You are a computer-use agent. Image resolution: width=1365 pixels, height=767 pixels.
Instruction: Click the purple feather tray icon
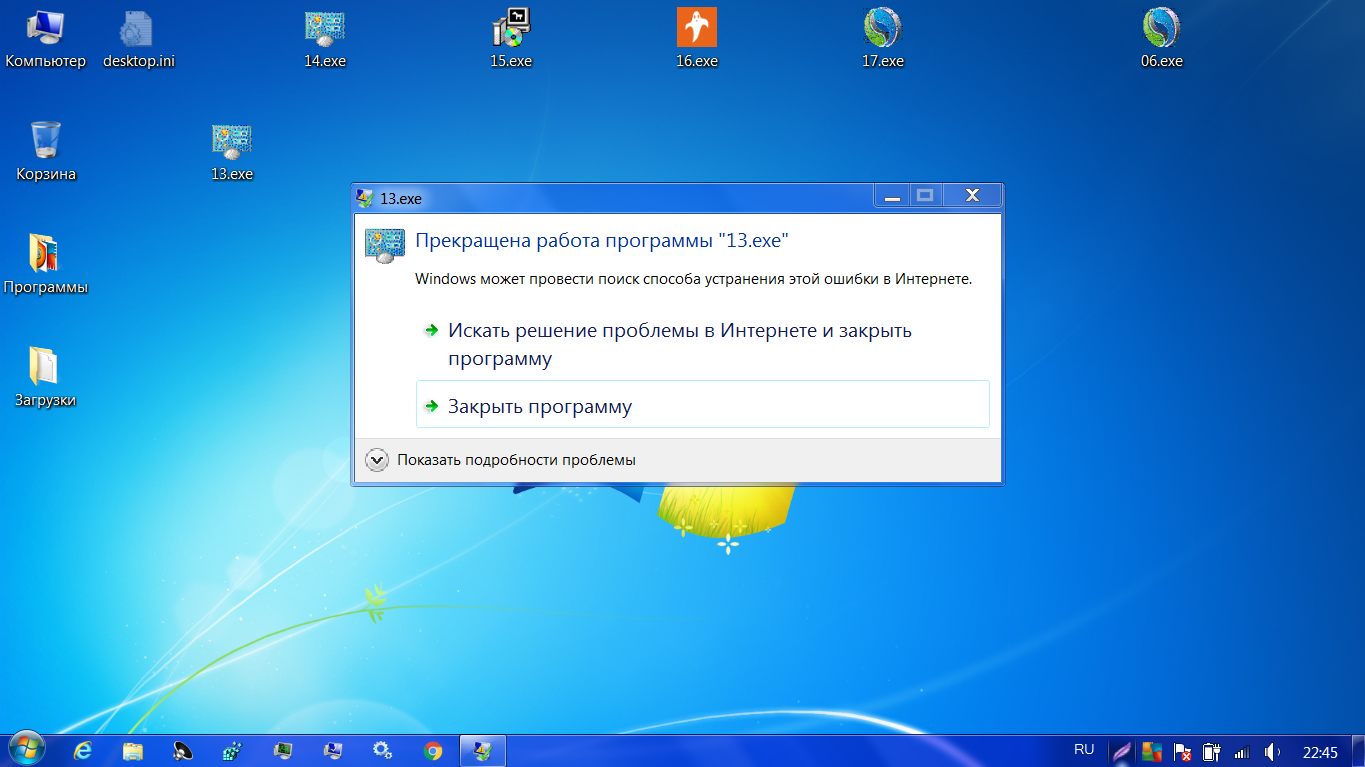(1122, 752)
